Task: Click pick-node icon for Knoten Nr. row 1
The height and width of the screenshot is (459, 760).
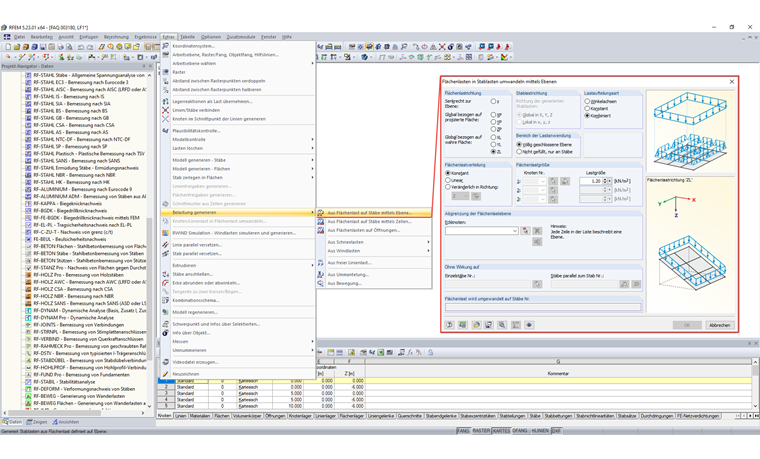Action: coord(553,181)
